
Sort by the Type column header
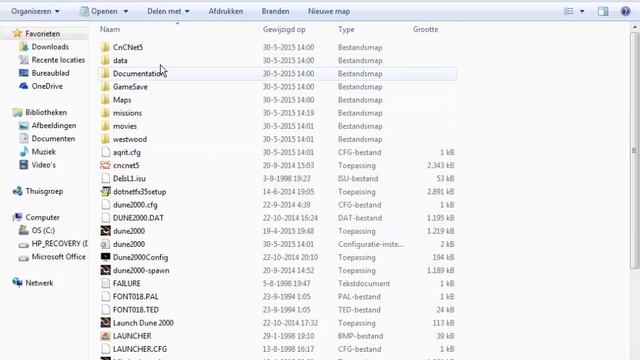pyautogui.click(x=346, y=29)
